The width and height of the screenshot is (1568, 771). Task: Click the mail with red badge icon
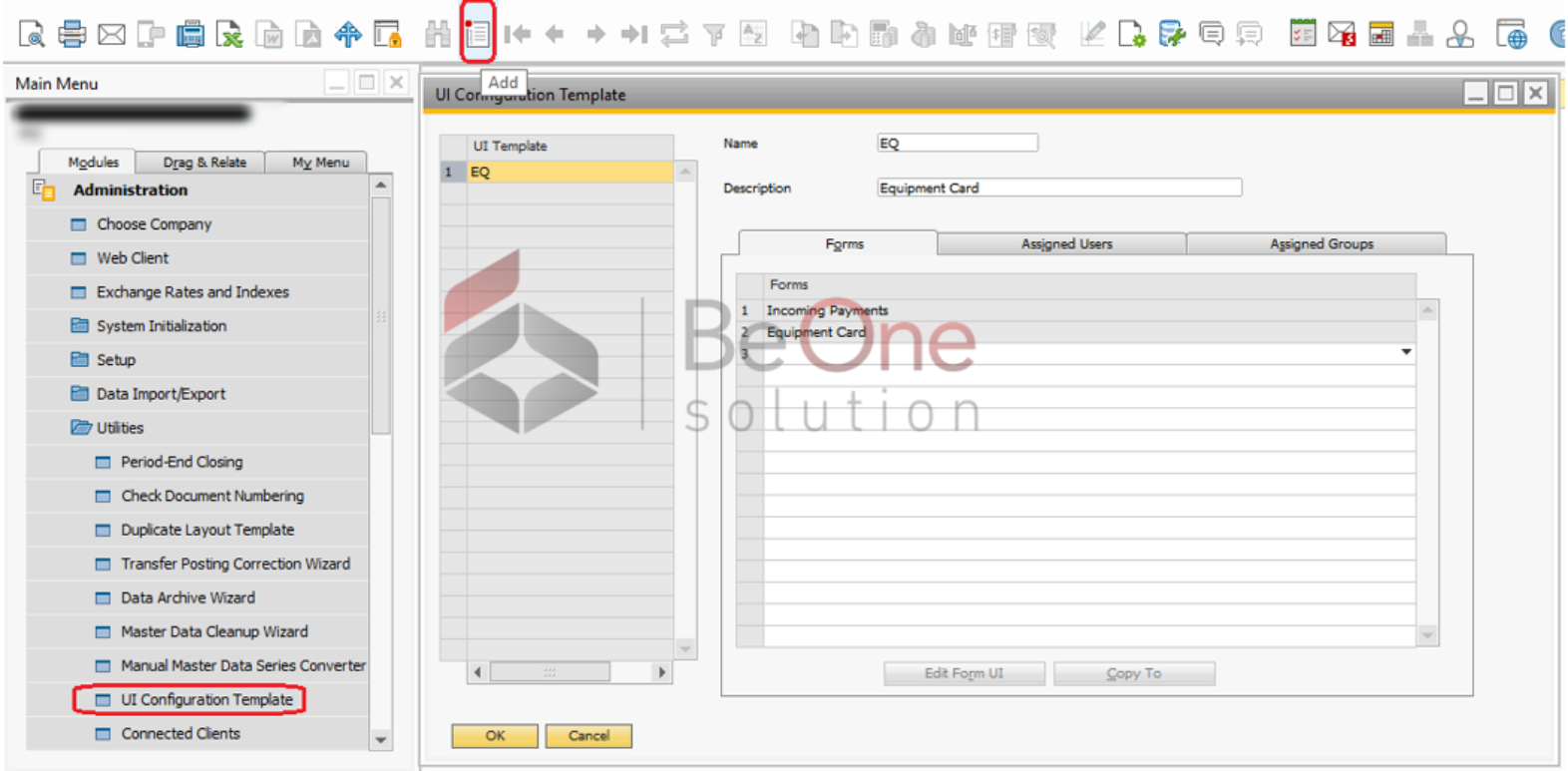coord(1342,34)
